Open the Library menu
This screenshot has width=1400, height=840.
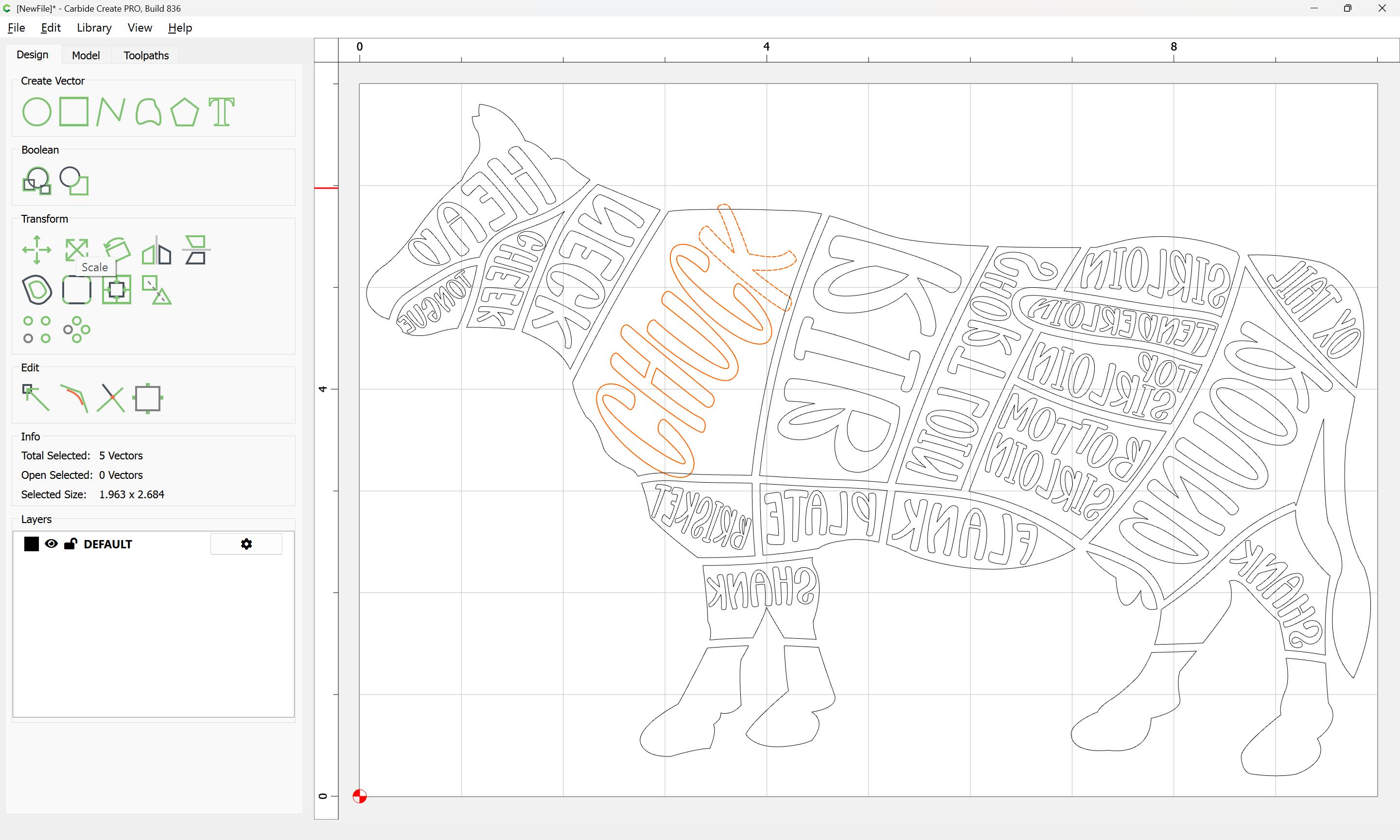94,28
